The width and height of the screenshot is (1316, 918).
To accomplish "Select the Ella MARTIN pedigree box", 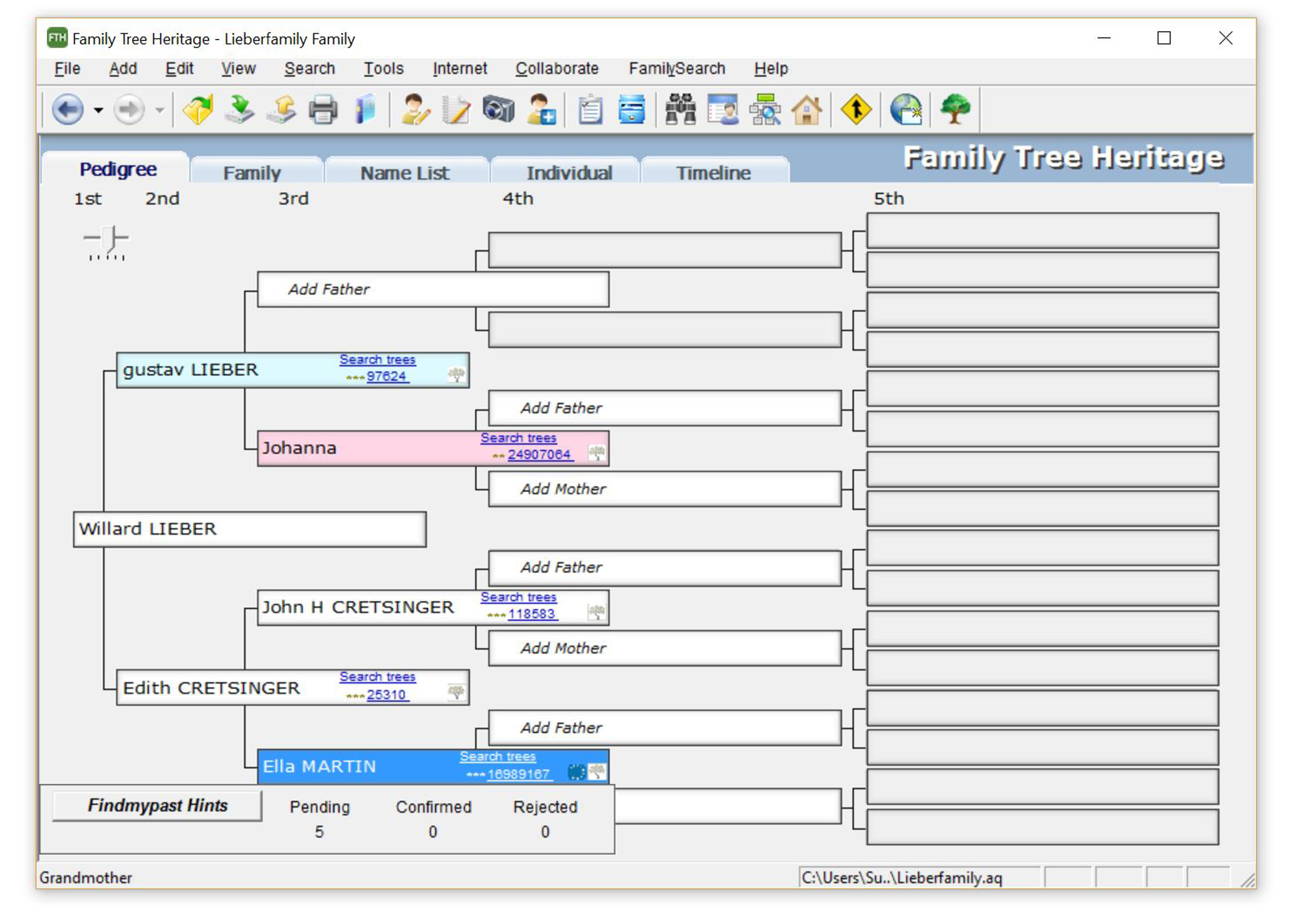I will [x=320, y=766].
